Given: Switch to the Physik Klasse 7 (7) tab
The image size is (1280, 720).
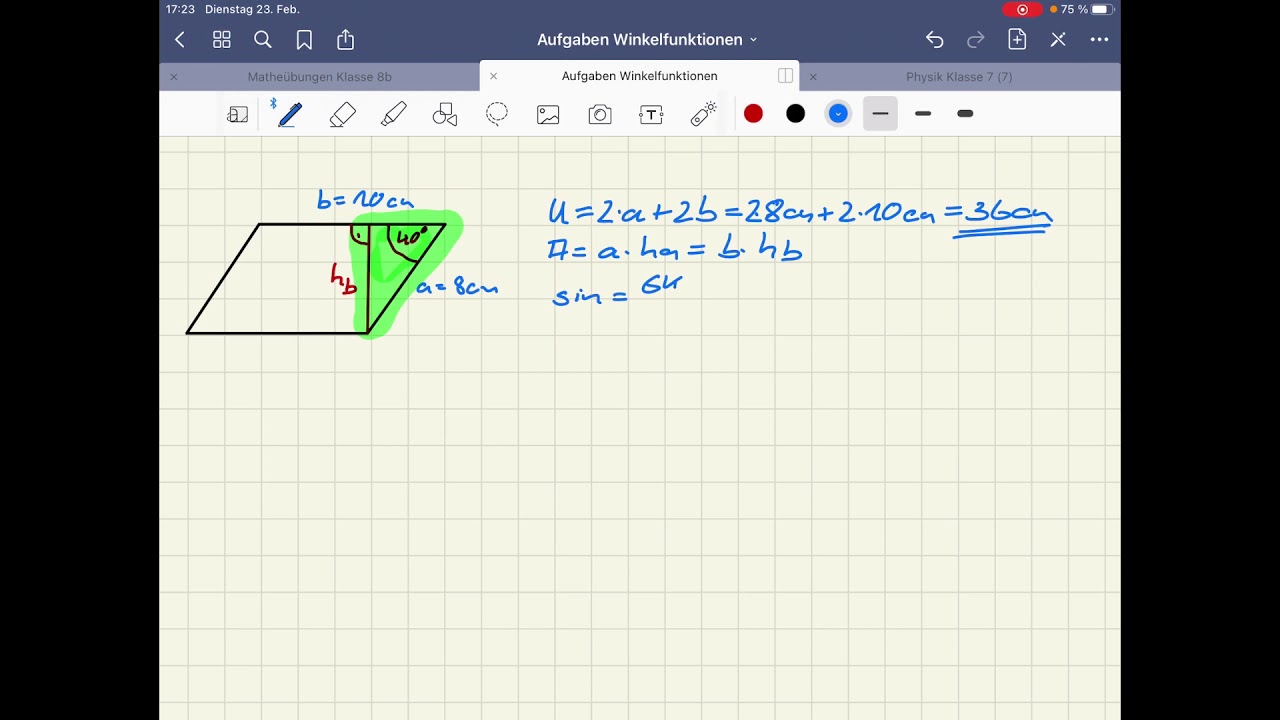Looking at the screenshot, I should pyautogui.click(x=959, y=77).
